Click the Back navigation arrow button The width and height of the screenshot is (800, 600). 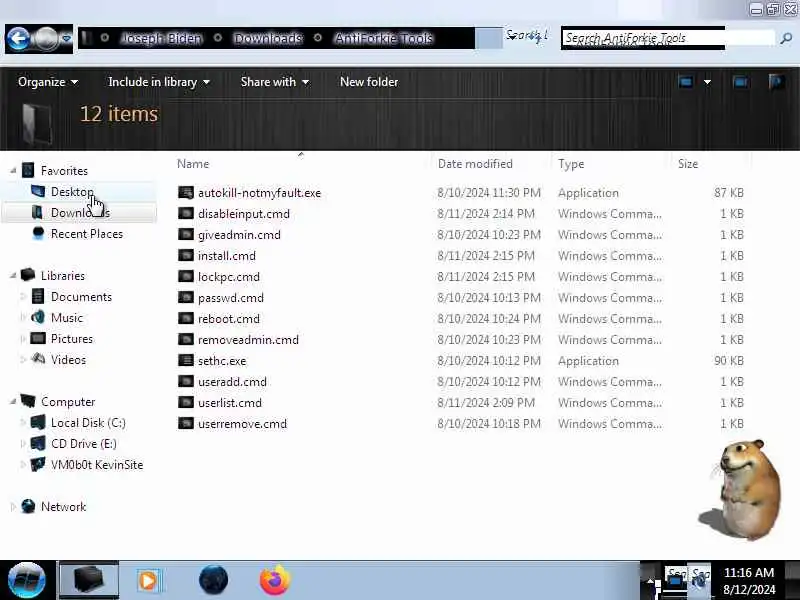(19, 38)
